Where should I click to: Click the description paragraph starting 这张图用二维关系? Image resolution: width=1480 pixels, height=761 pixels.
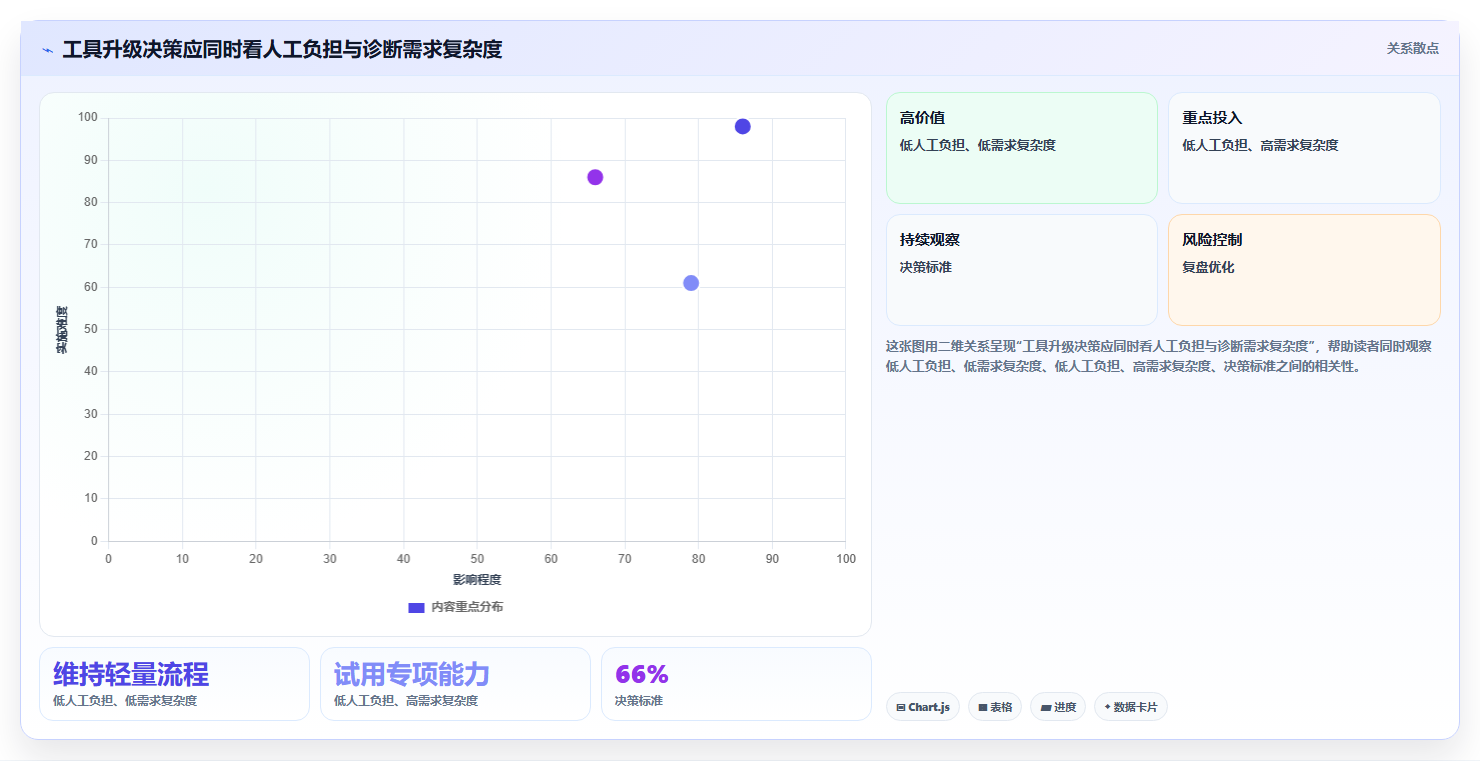1159,356
